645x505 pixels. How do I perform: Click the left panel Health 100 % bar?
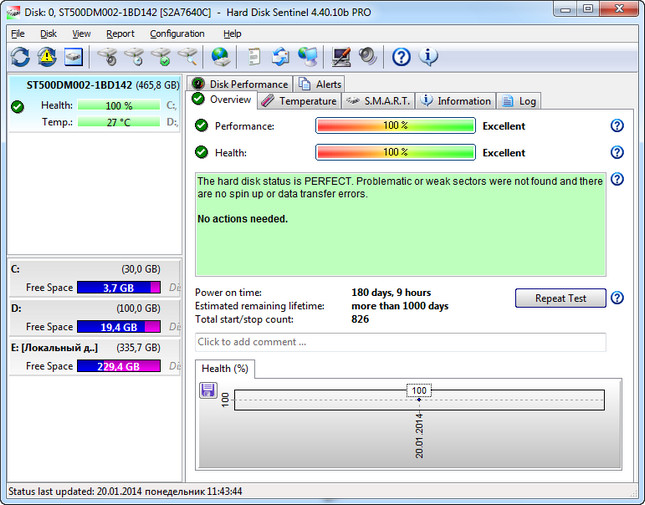(118, 106)
